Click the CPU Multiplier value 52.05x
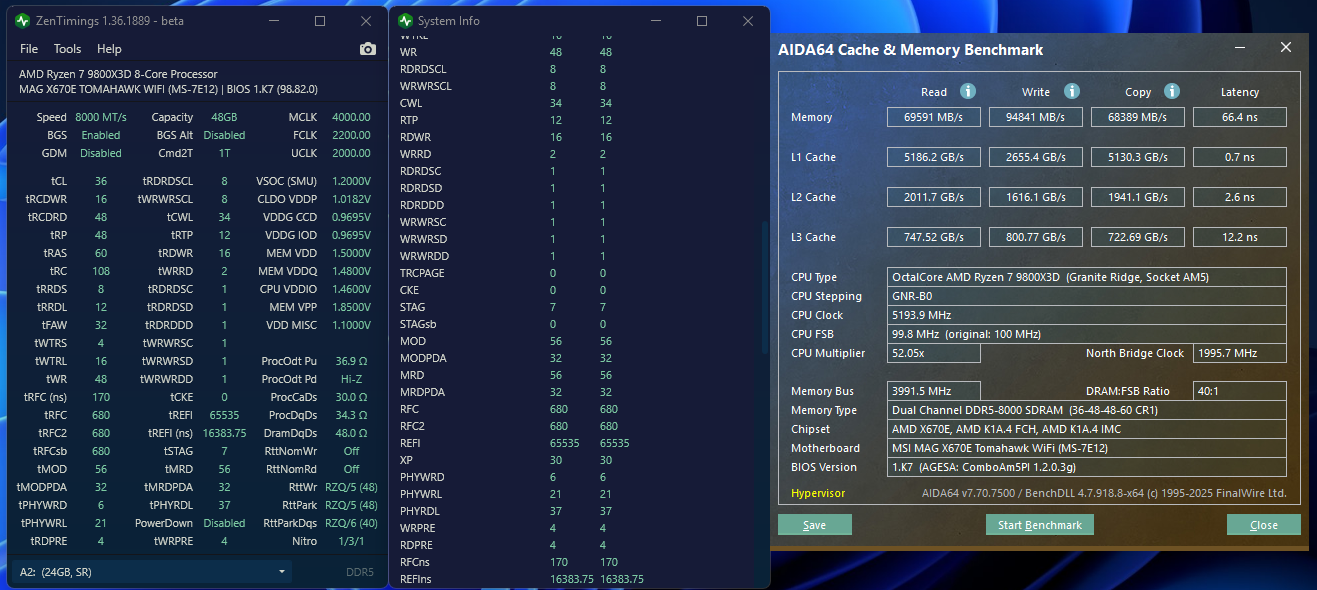 934,353
